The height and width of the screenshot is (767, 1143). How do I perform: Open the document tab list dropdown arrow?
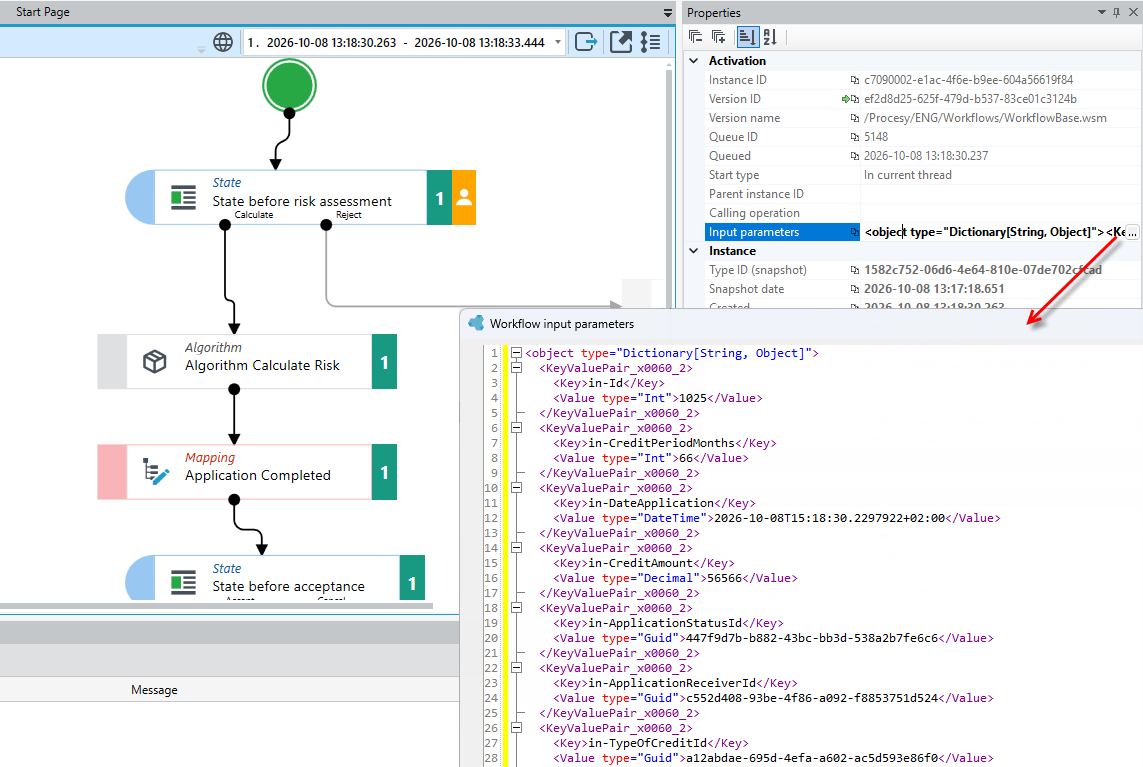[668, 13]
